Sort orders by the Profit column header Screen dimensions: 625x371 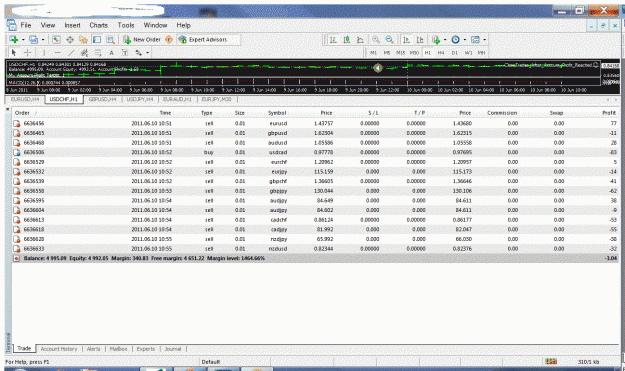tap(609, 113)
